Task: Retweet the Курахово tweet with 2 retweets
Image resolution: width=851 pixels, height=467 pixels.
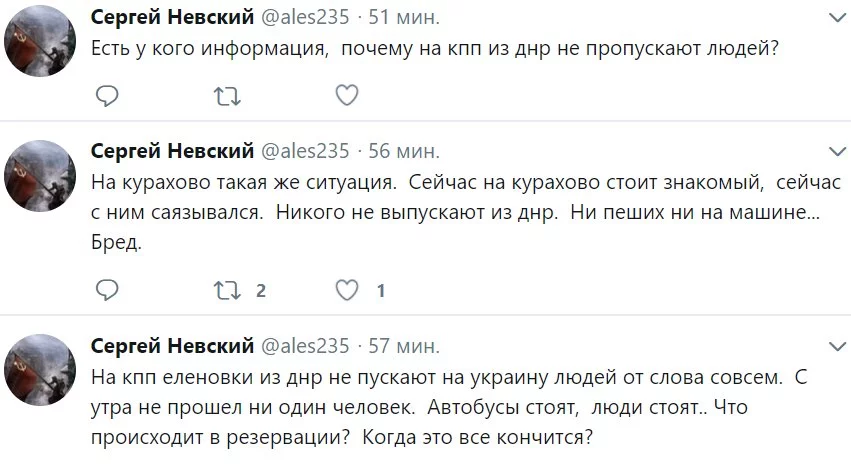Action: tap(227, 290)
